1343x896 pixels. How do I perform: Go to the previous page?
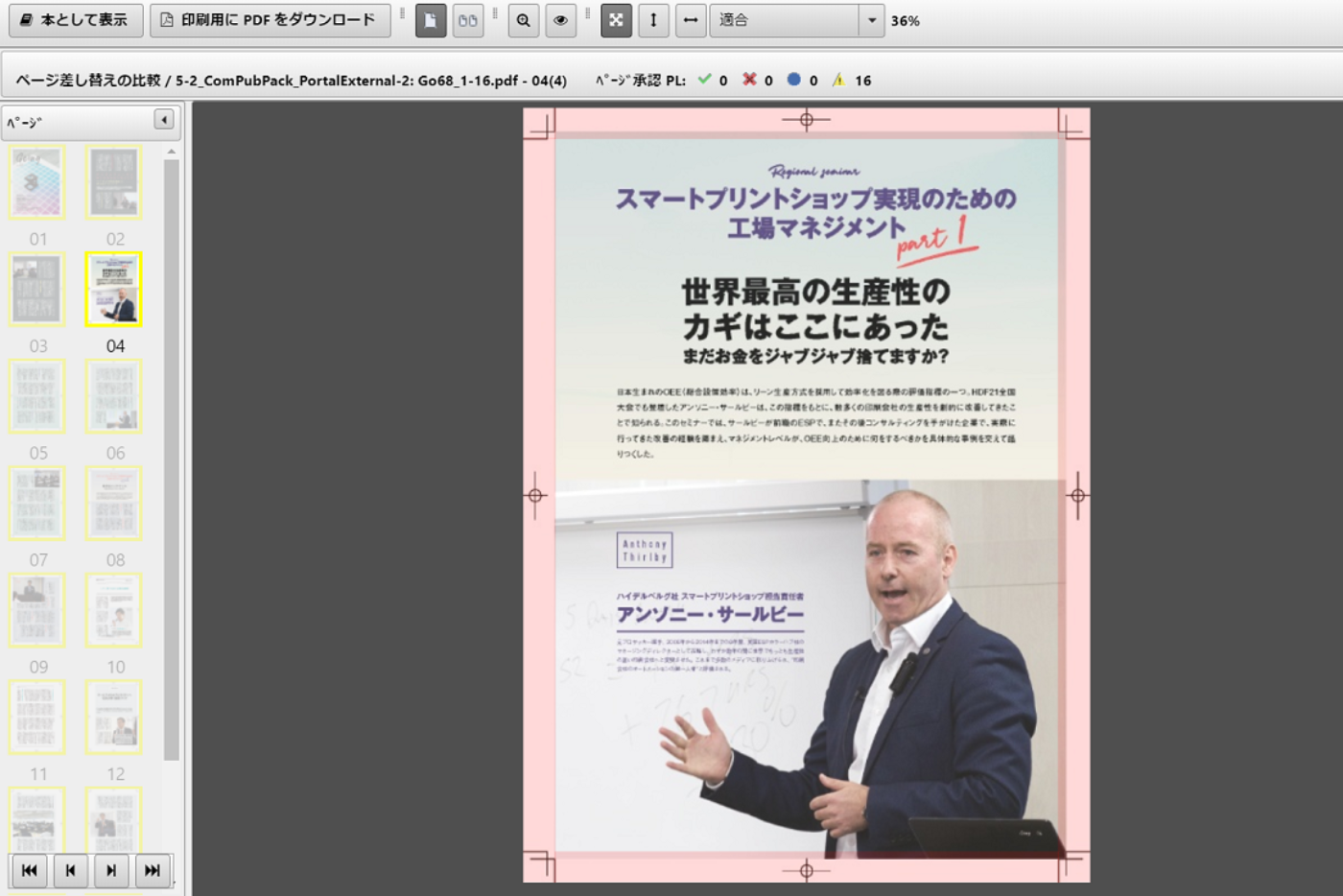[70, 870]
